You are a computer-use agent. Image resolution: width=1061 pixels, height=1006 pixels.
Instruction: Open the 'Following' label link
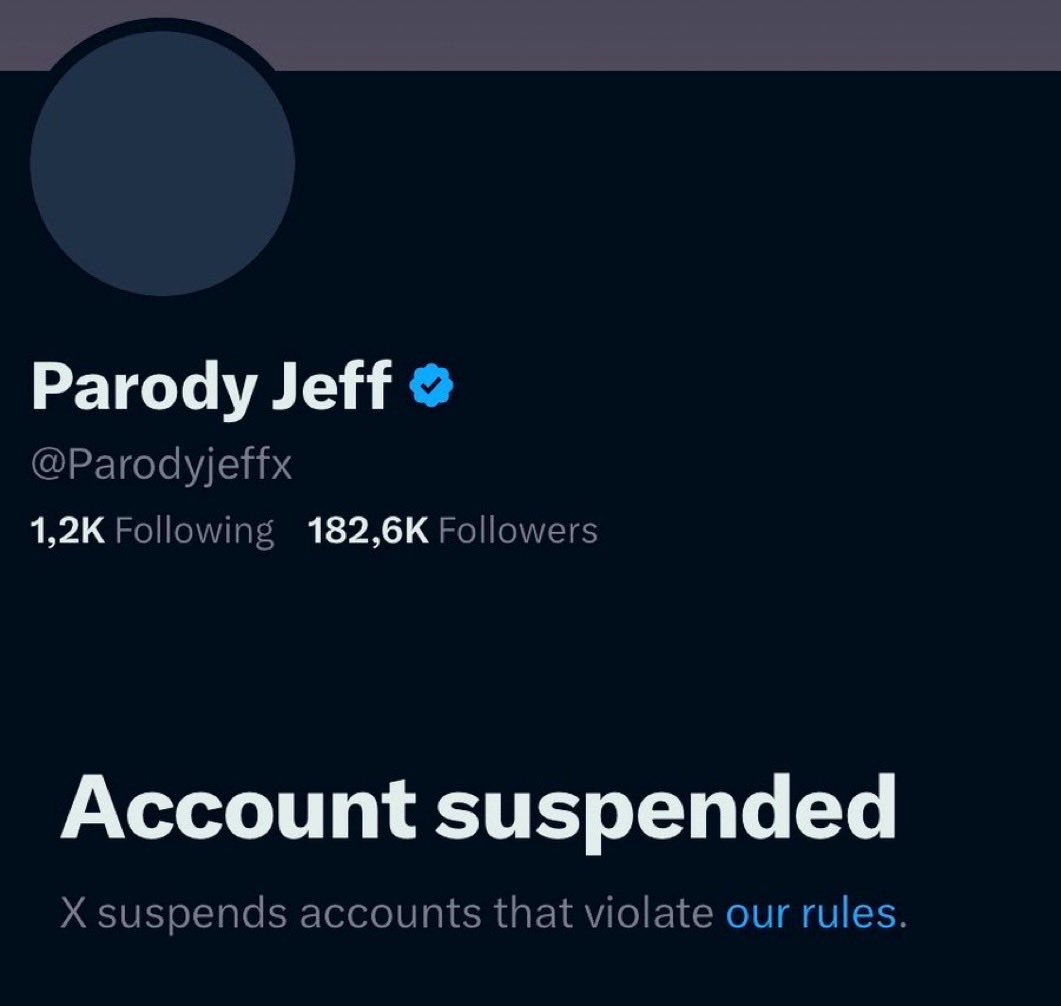(x=195, y=532)
